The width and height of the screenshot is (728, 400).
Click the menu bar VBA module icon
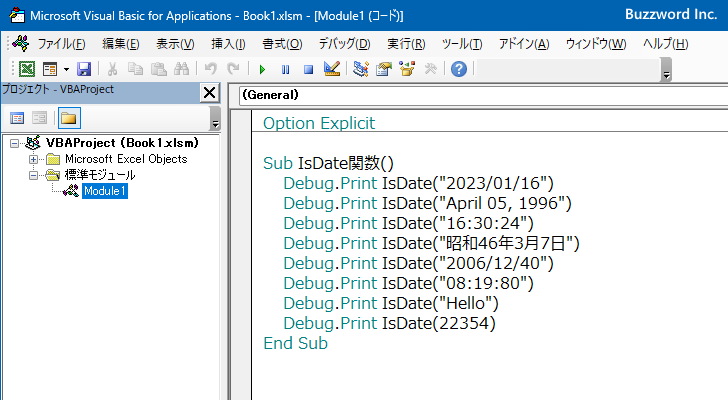[x=21, y=44]
